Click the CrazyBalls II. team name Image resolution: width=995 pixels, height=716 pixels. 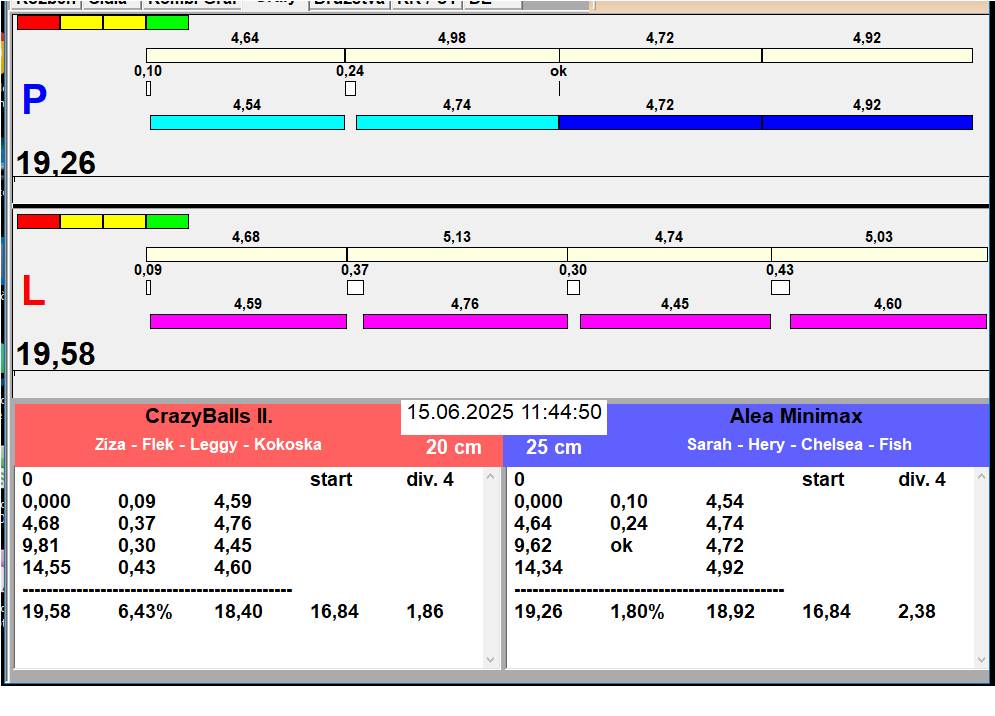[209, 416]
